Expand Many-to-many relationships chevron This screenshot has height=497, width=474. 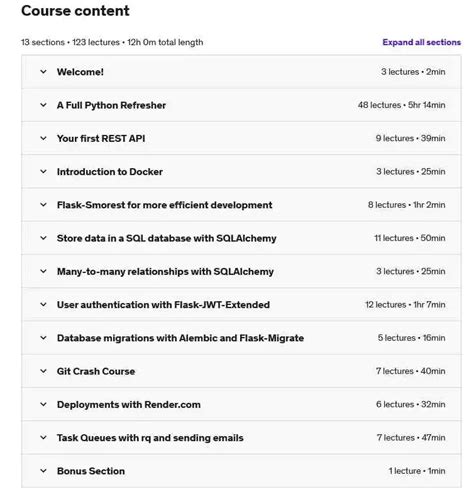43,271
